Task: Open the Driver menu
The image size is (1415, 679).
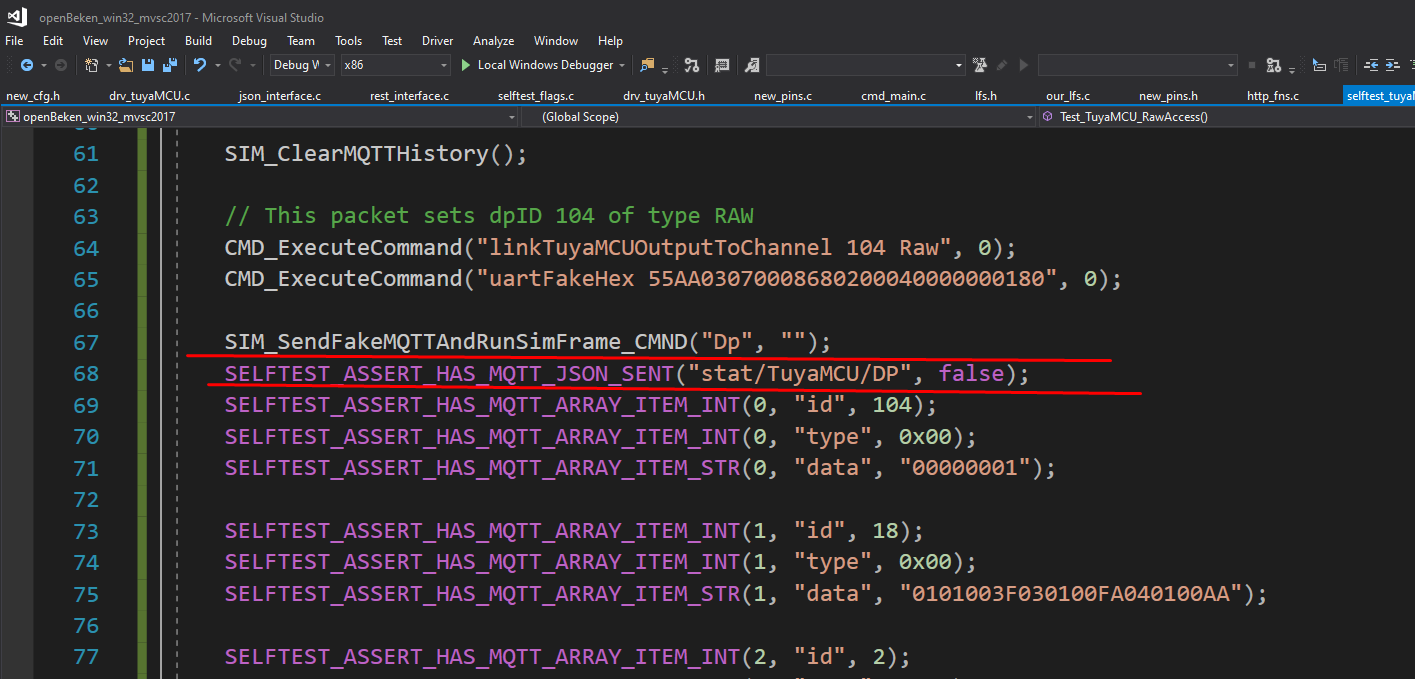Action: click(437, 41)
